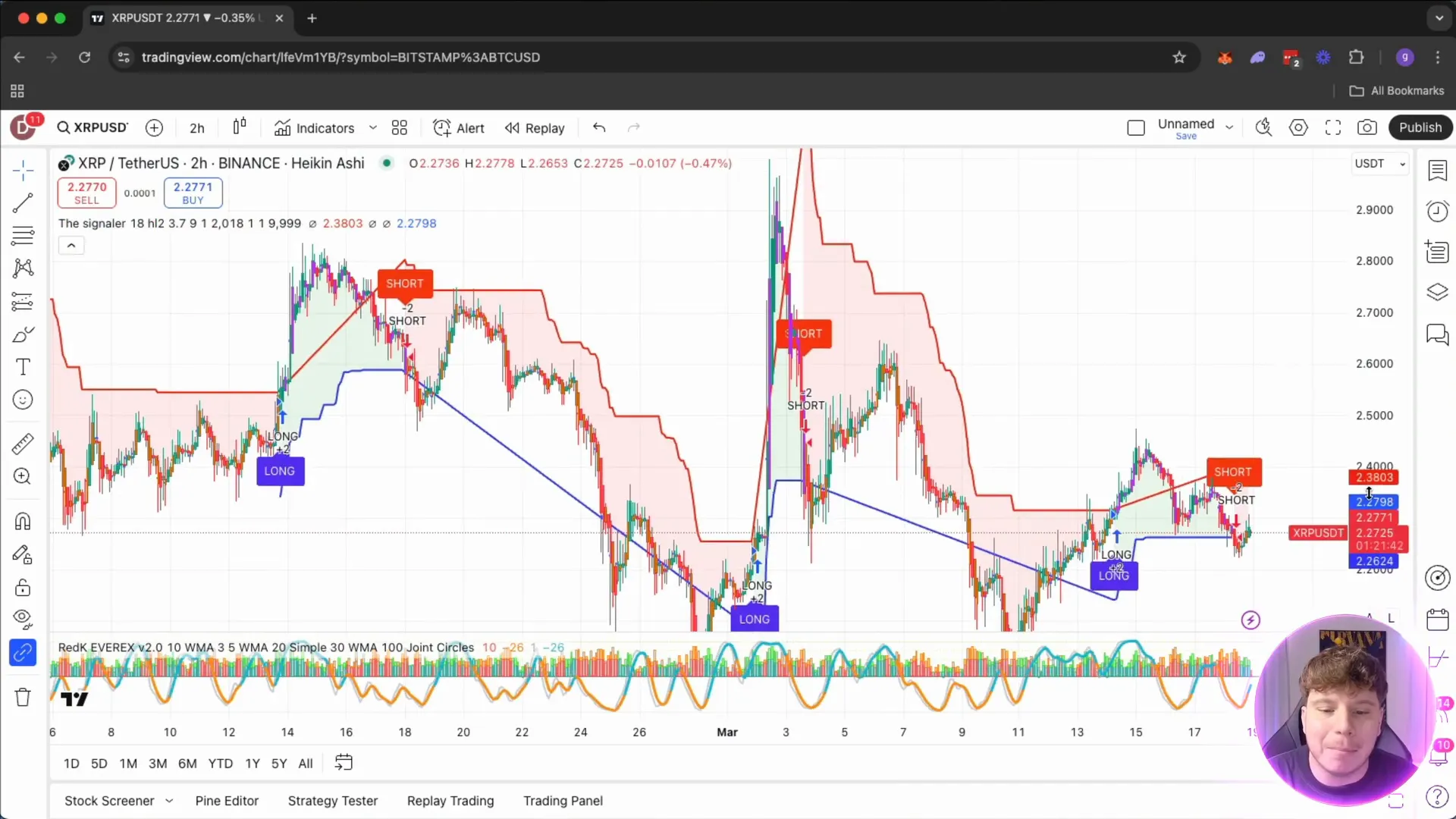Viewport: 1456px width, 819px height.
Task: Select the trend line drawing tool
Action: tap(23, 202)
